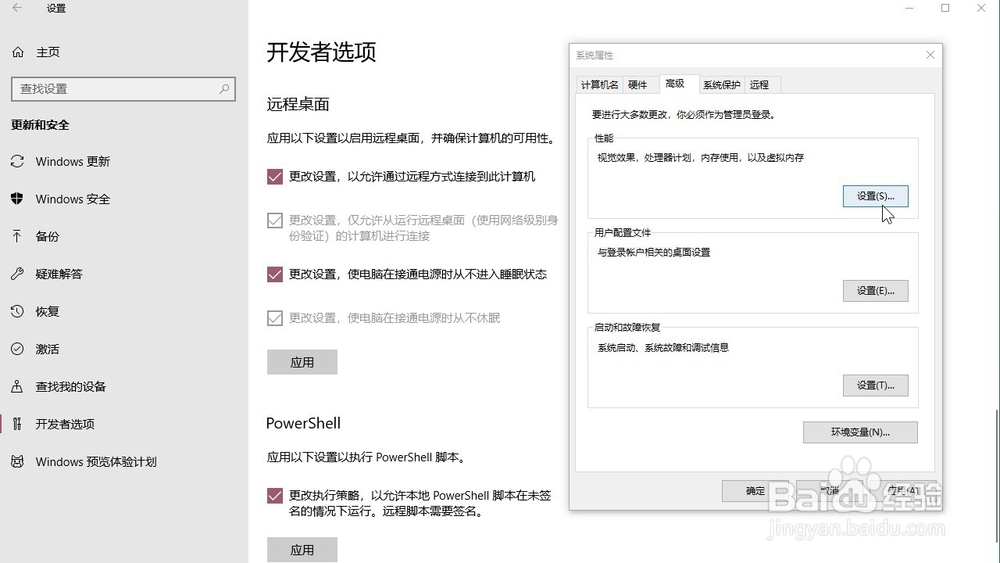Toggle network level authentication checkbox

[275, 220]
